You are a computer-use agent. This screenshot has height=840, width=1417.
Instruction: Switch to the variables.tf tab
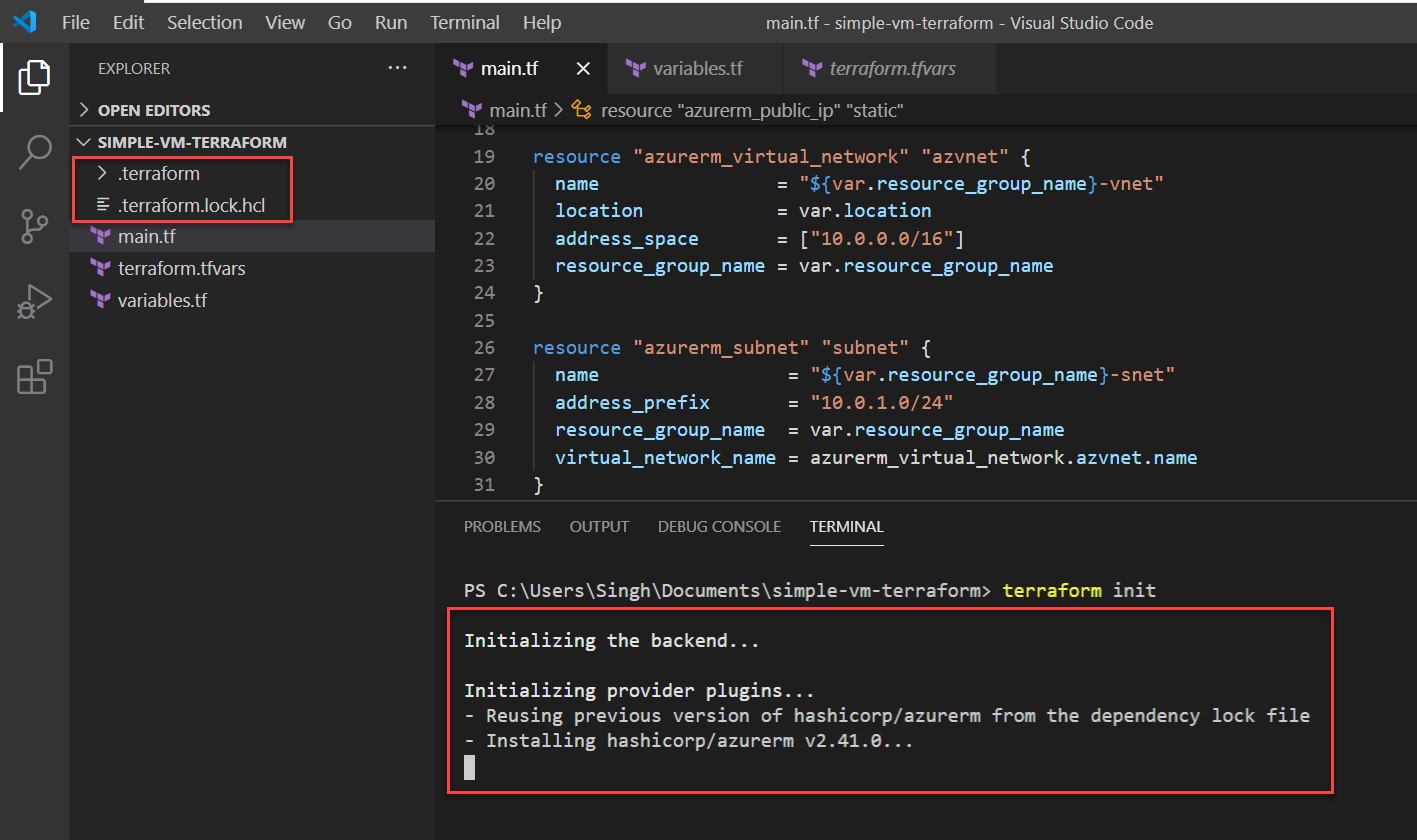[697, 69]
